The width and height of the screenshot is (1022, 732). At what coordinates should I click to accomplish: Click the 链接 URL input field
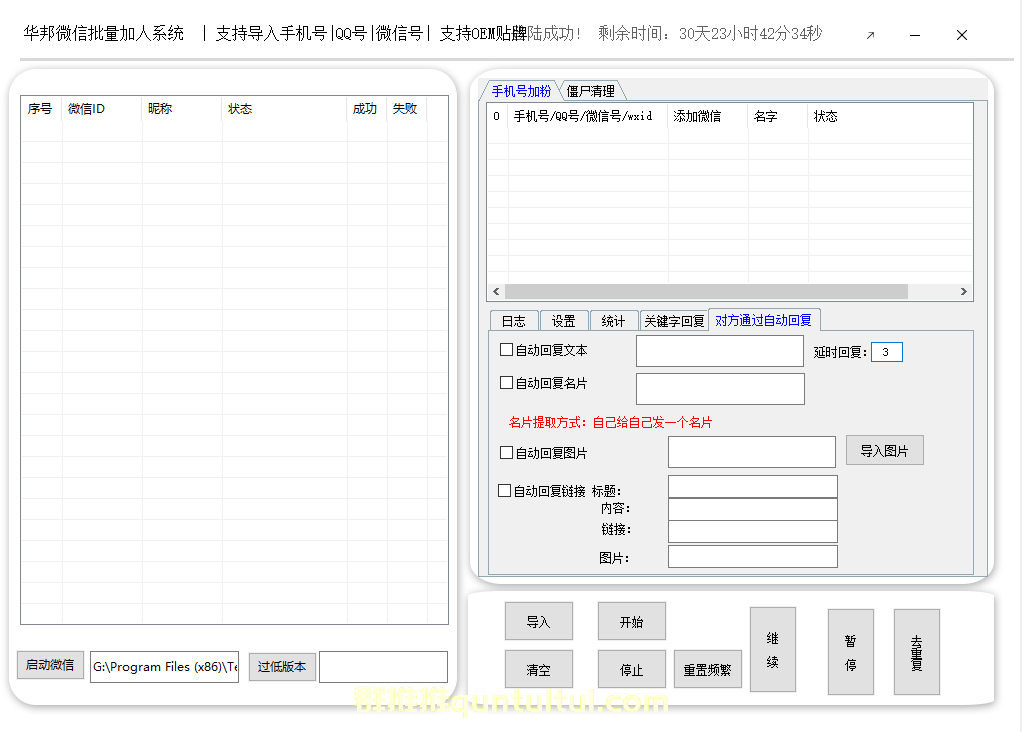pyautogui.click(x=753, y=531)
